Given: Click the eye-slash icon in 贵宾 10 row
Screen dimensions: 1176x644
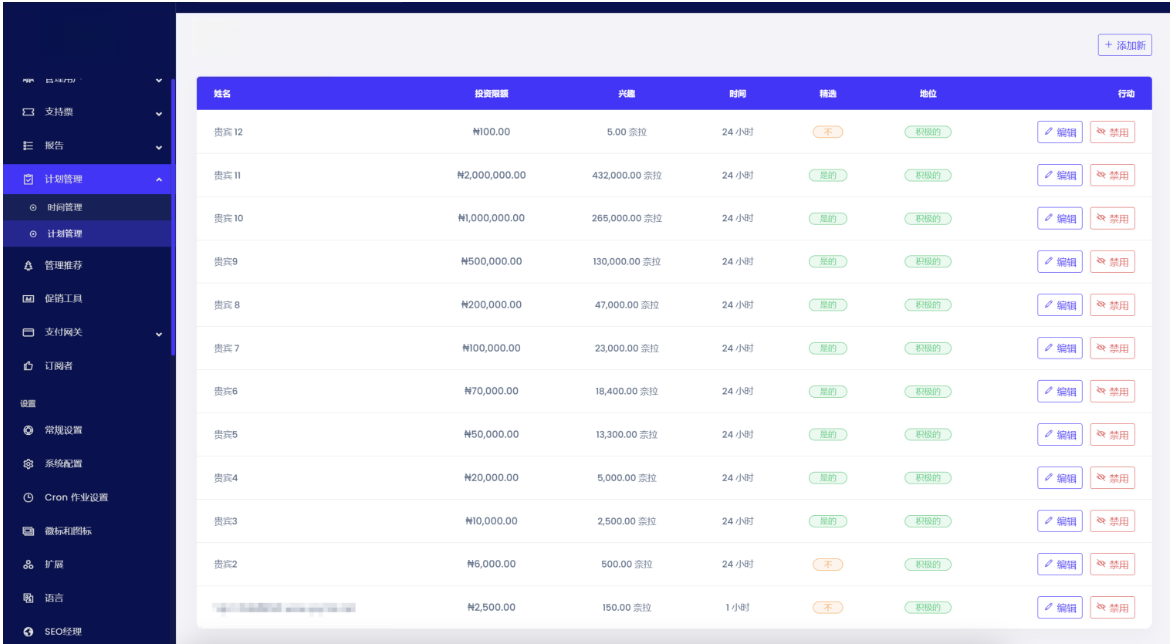Looking at the screenshot, I should pyautogui.click(x=1101, y=217).
